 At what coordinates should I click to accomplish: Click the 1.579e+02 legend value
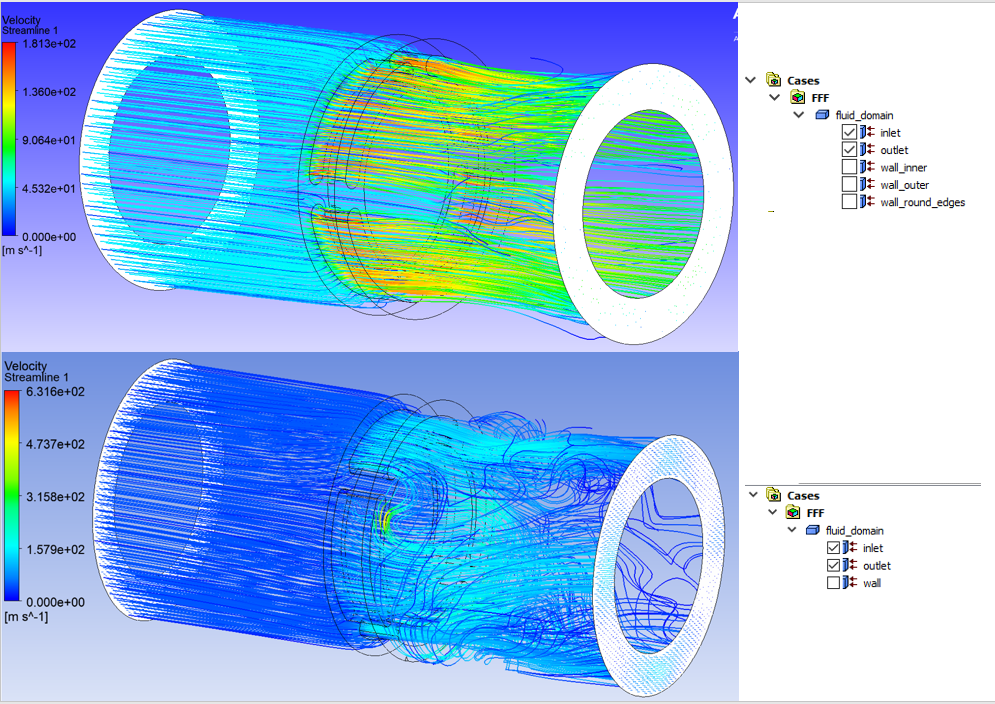[55, 550]
